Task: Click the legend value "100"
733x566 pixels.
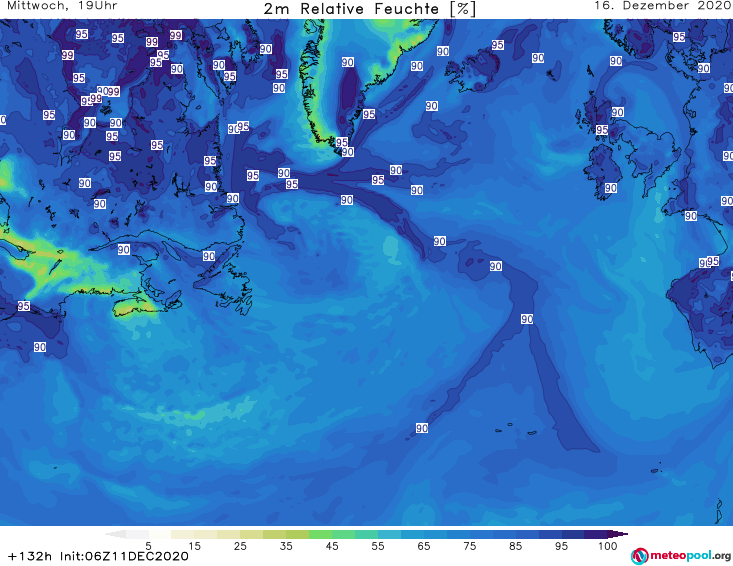Action: pos(608,546)
